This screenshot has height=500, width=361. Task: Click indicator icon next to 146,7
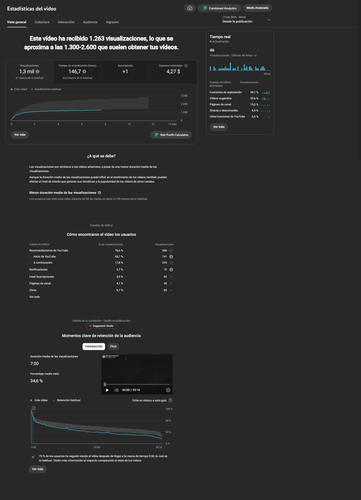pos(84,71)
